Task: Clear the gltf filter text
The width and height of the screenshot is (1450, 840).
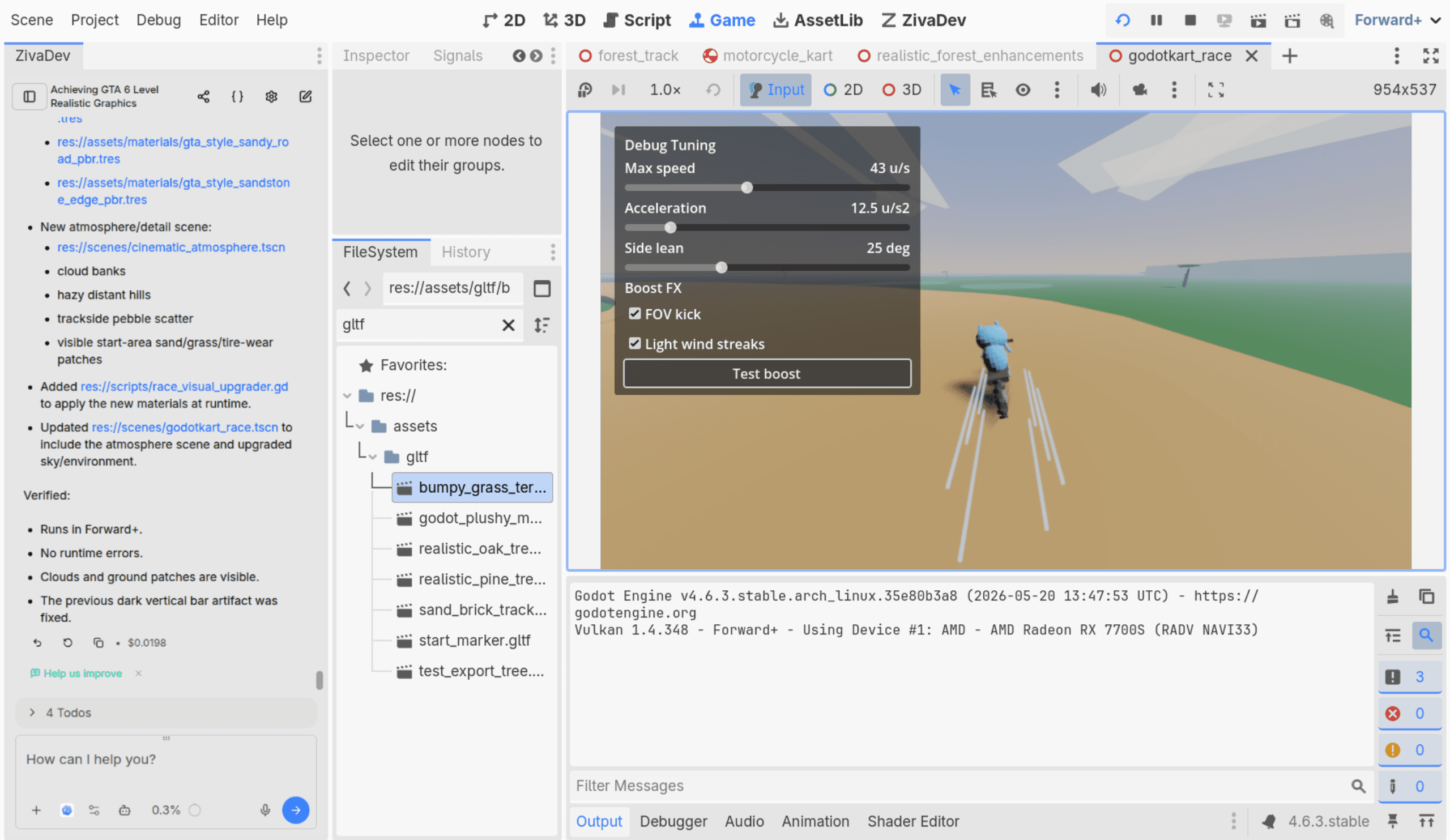Action: point(508,325)
